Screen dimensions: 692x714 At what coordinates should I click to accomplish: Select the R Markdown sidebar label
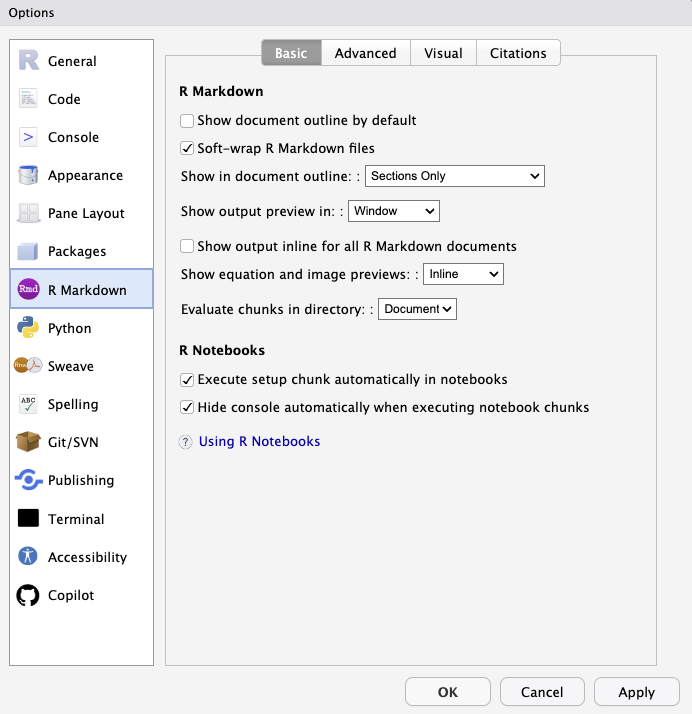tap(87, 290)
